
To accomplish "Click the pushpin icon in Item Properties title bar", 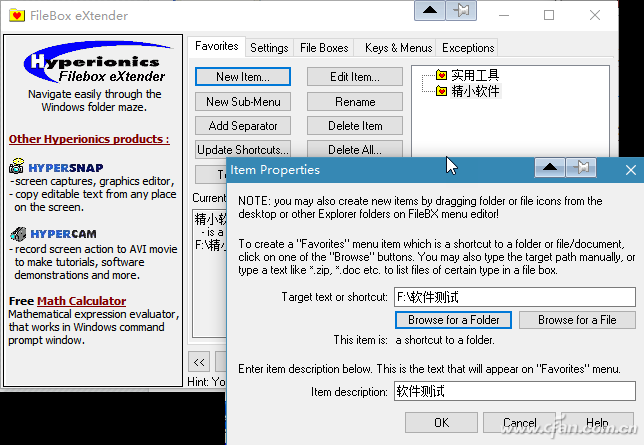I will [x=581, y=167].
